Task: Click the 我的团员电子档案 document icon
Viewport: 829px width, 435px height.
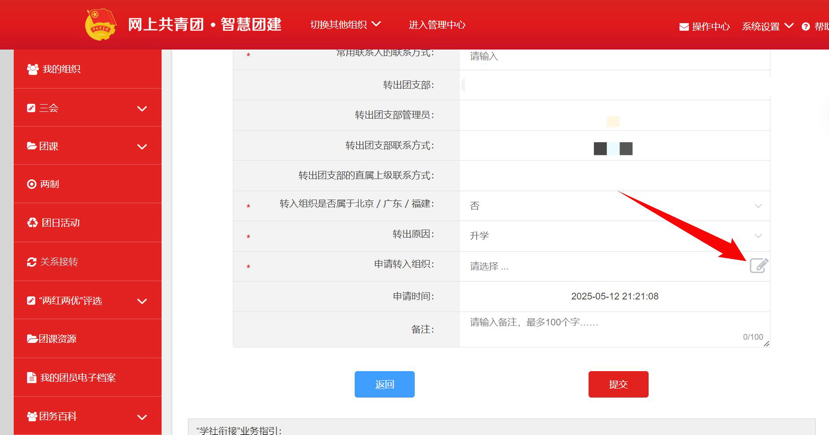Action: point(32,378)
